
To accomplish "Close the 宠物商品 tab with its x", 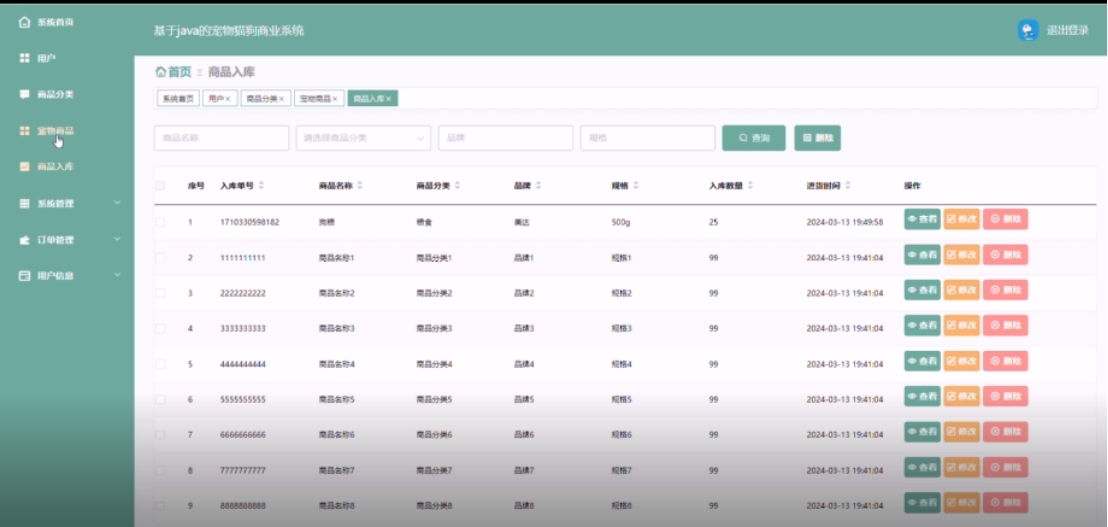I will 334,99.
